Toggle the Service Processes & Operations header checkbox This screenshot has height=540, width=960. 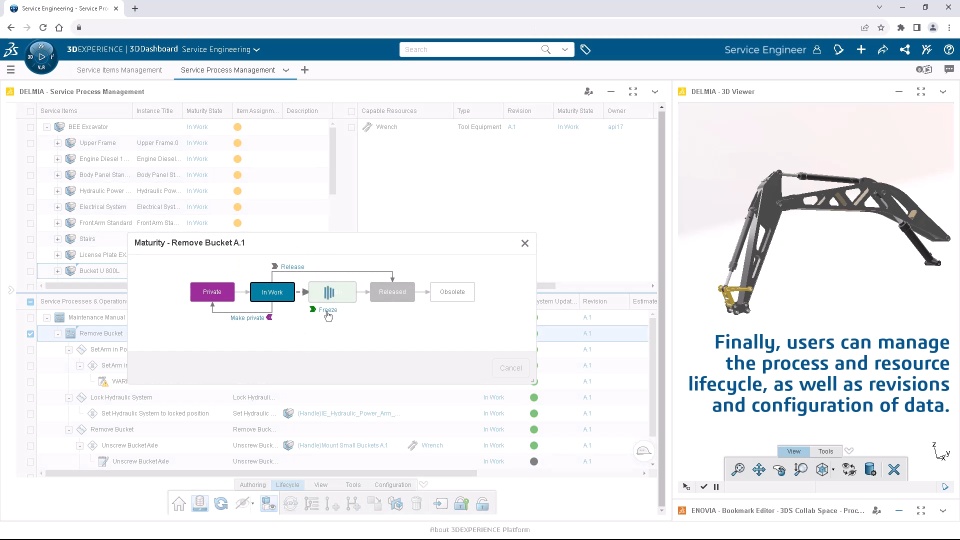pos(31,302)
